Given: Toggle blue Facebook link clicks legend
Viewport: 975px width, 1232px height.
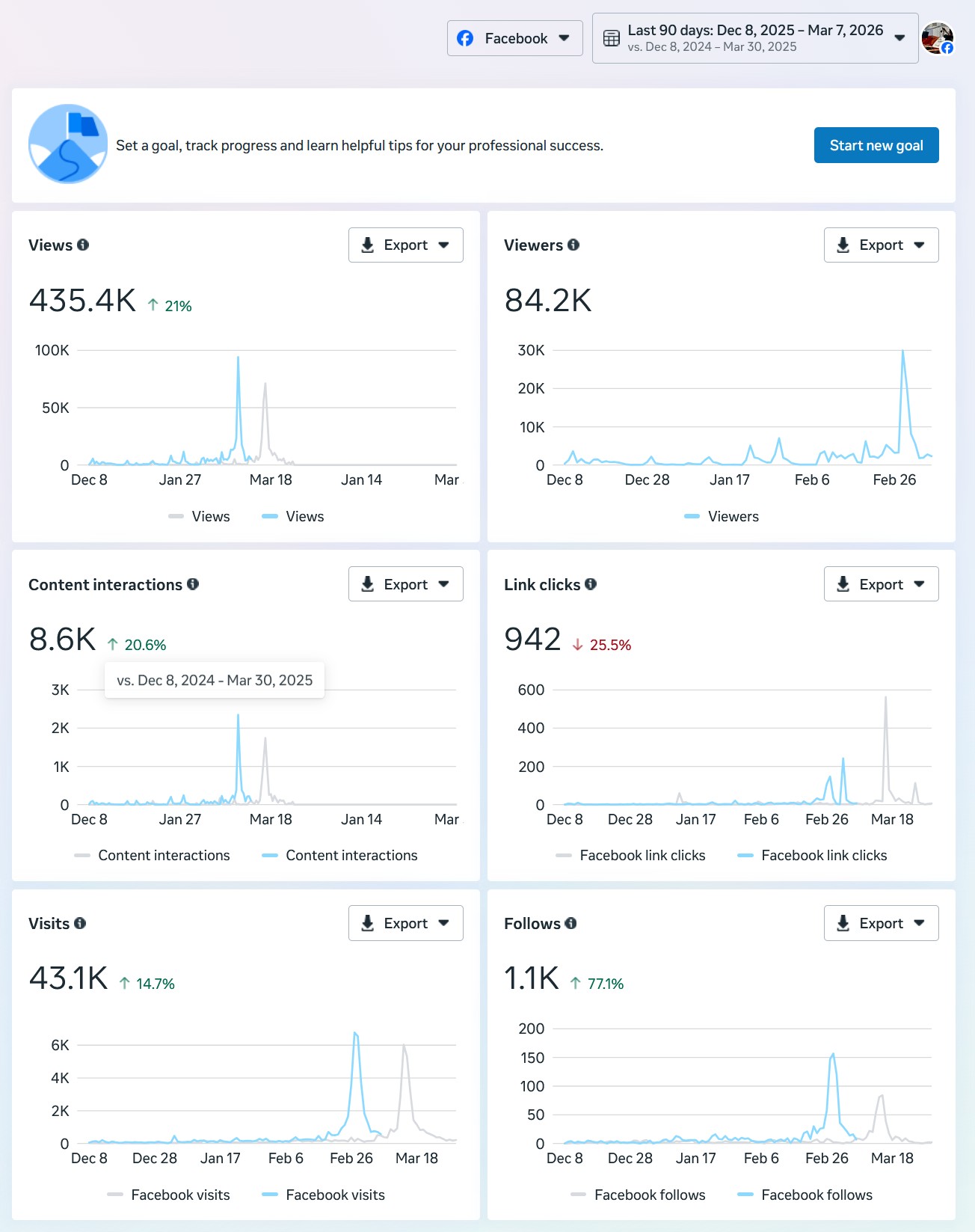Looking at the screenshot, I should [813, 855].
